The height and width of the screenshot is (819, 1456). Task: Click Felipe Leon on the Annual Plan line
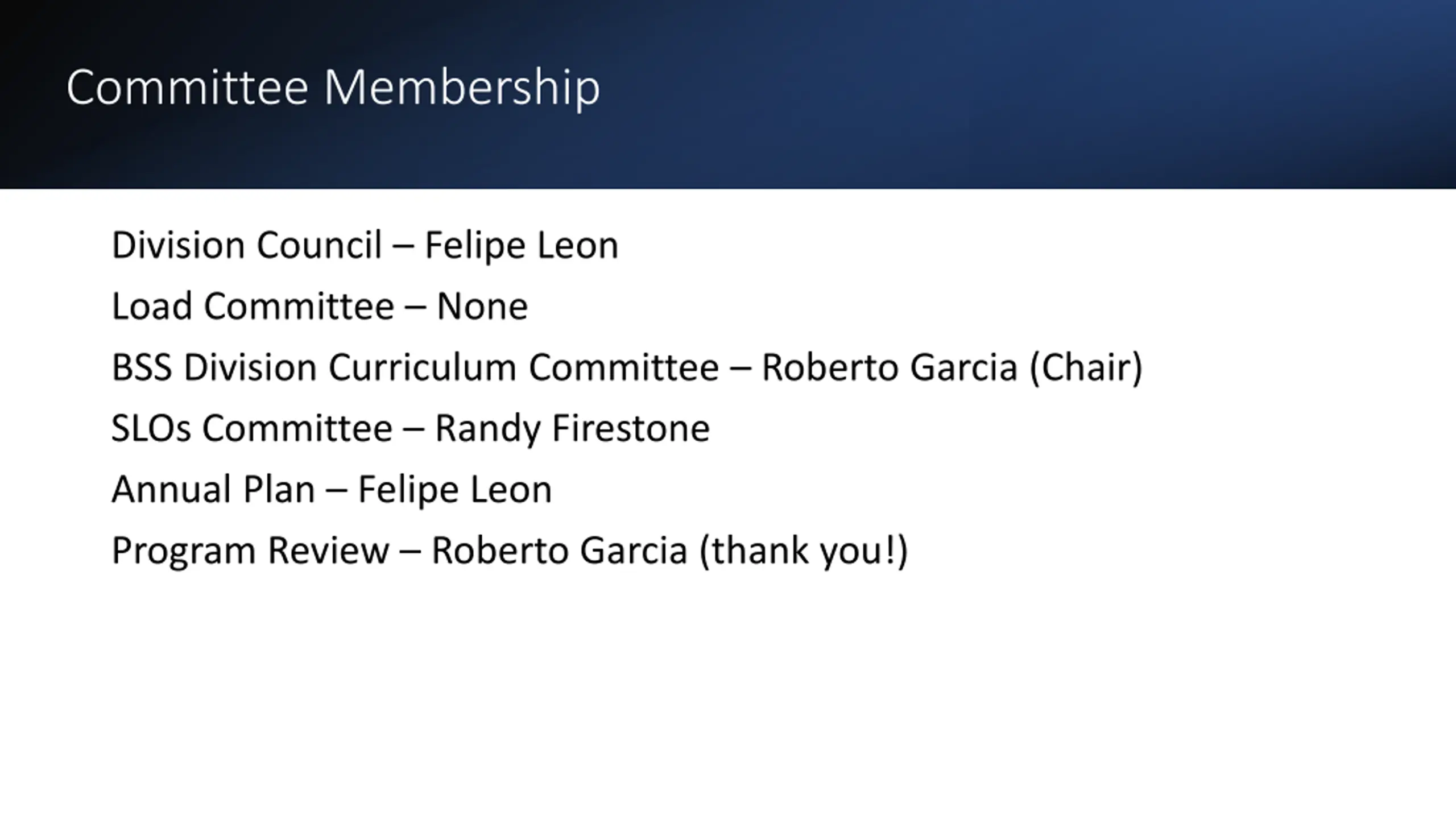(455, 490)
